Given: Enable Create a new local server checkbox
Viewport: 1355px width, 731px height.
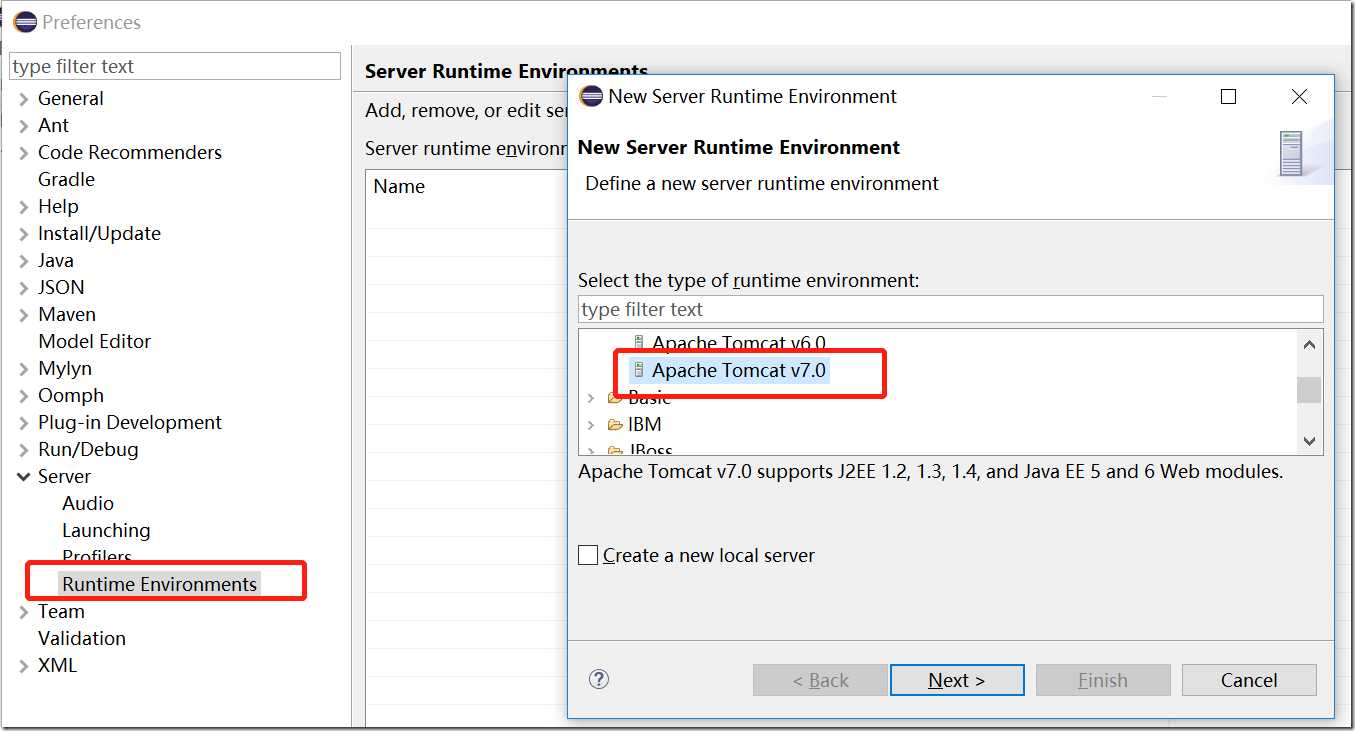Looking at the screenshot, I should (588, 555).
